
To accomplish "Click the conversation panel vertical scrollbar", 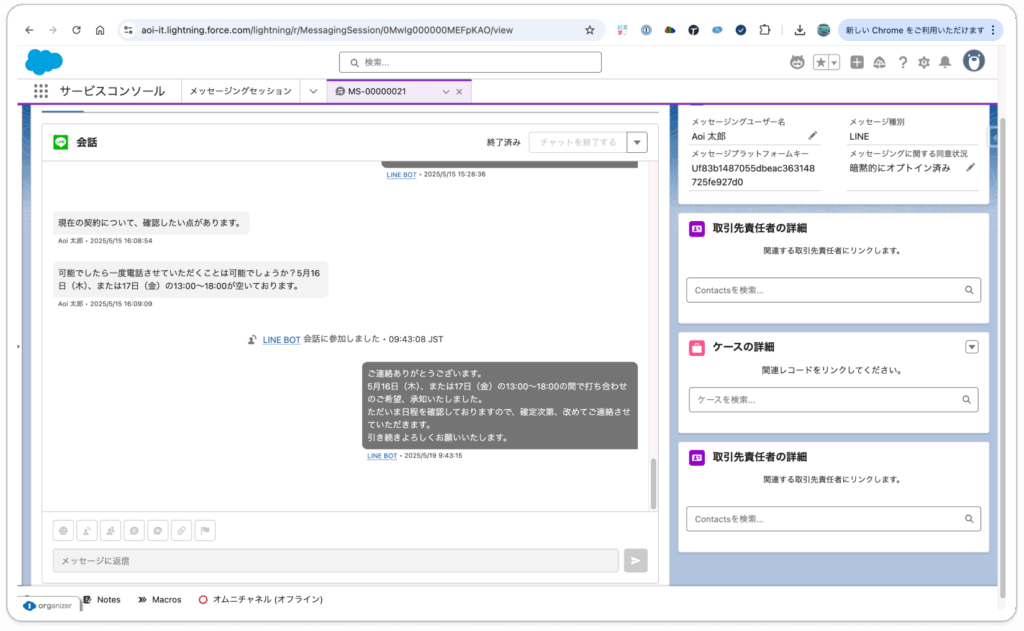I will click(x=654, y=484).
